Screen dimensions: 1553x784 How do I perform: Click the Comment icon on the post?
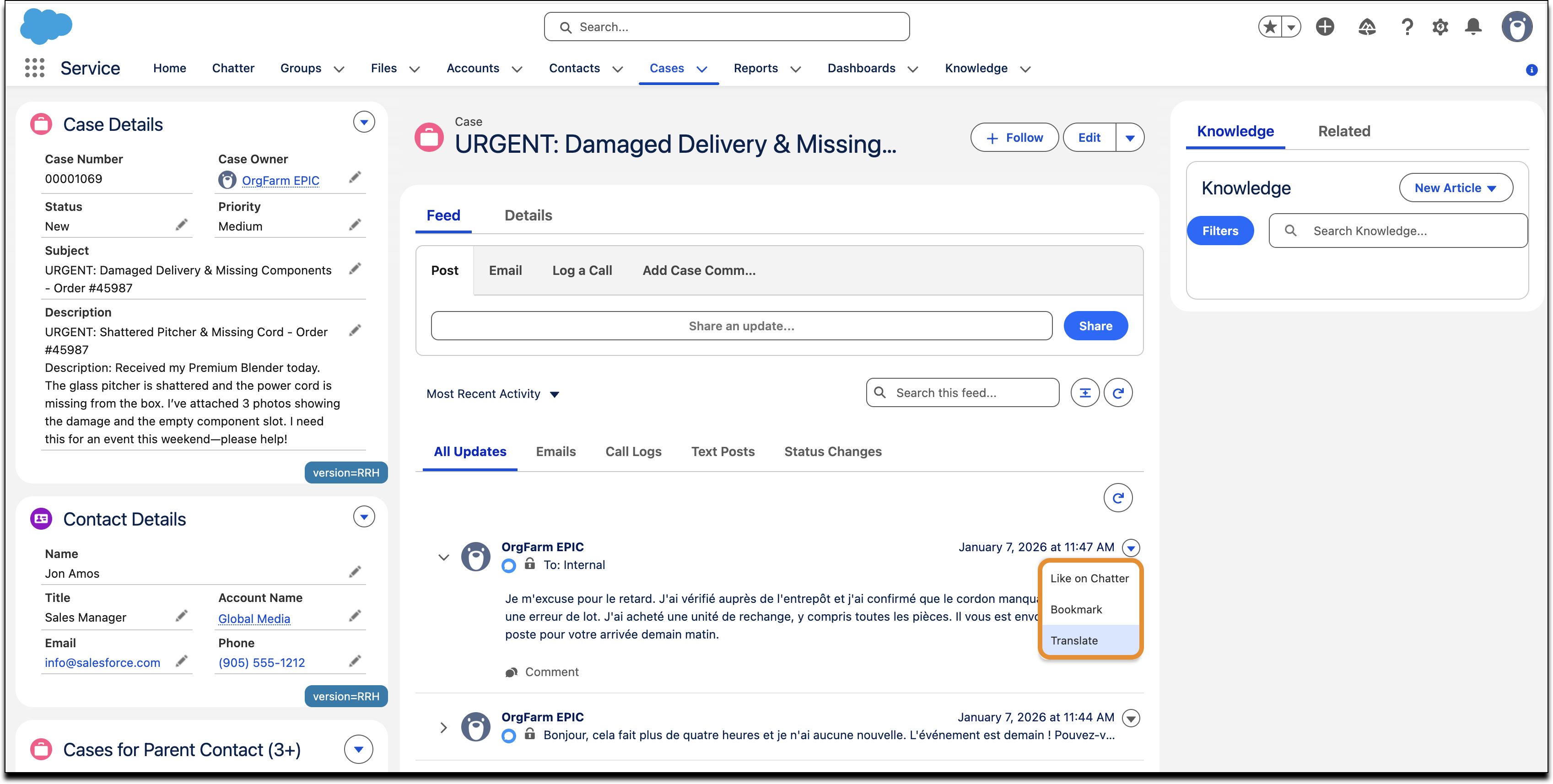[511, 672]
